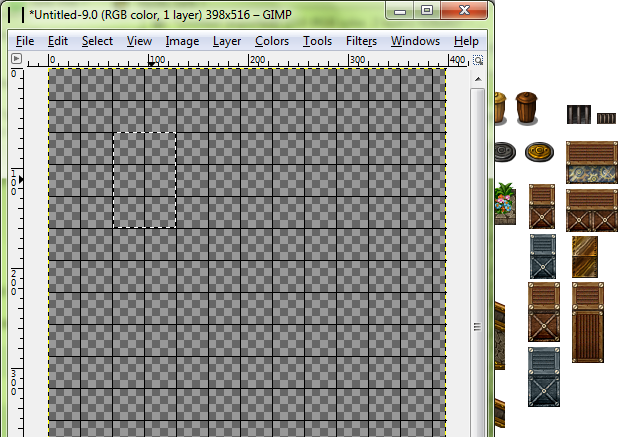
Task: Click the flower planter box sprite
Action: click(505, 204)
